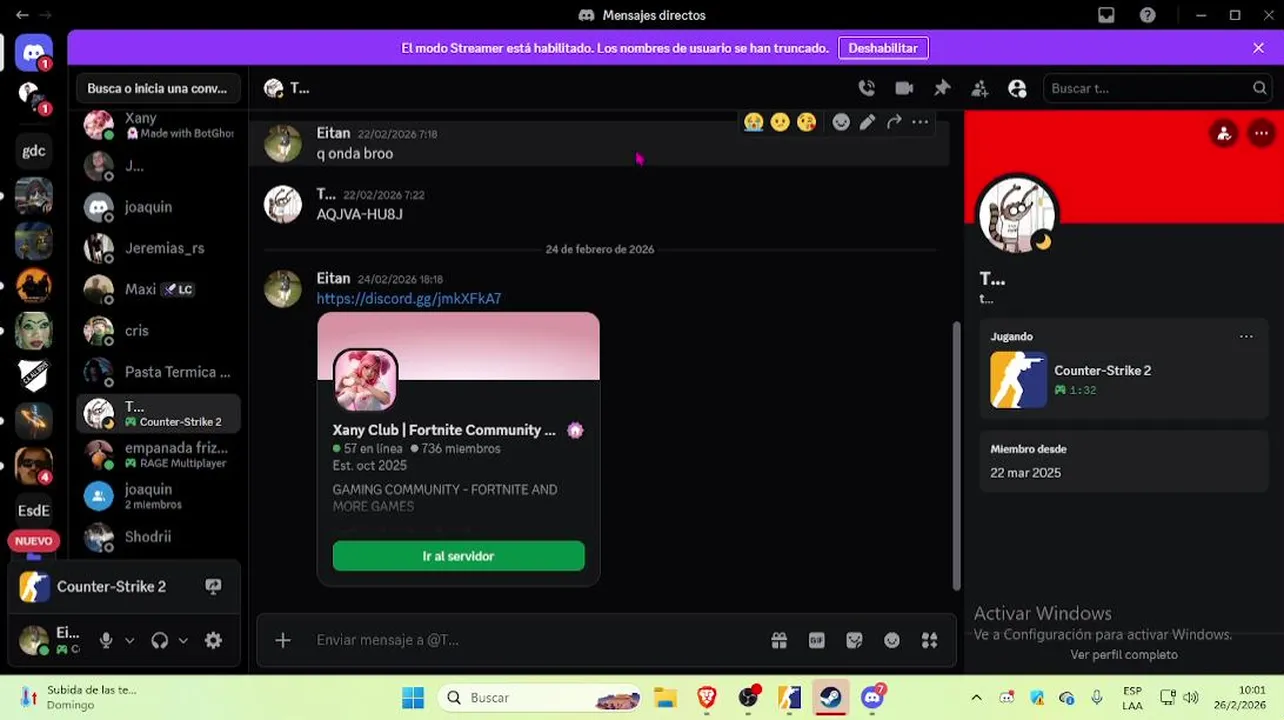Go back with the title bar back arrow
The width and height of the screenshot is (1284, 720).
(x=22, y=15)
